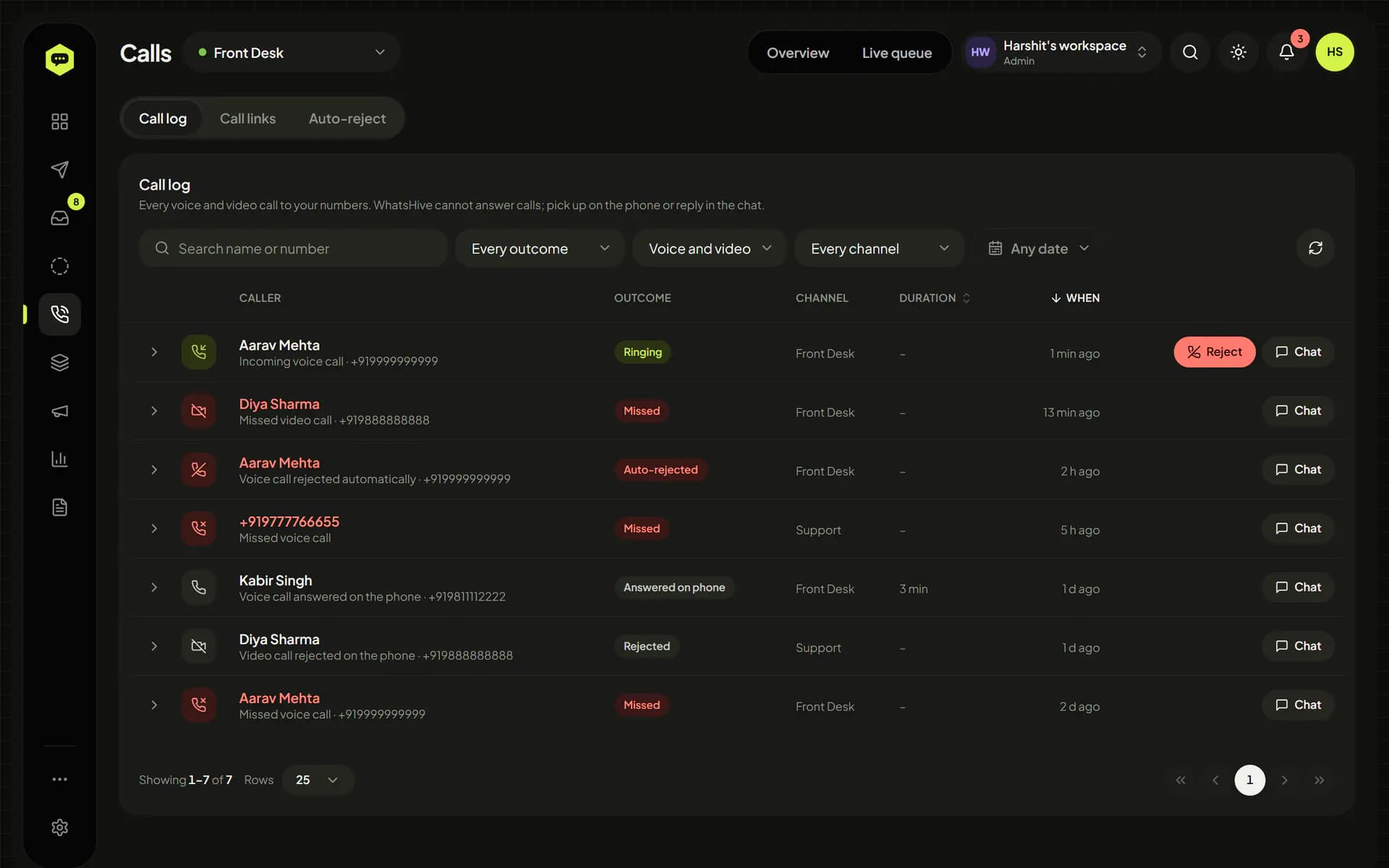The width and height of the screenshot is (1389, 868).
Task: Open the Every outcome filter
Action: [x=540, y=248]
